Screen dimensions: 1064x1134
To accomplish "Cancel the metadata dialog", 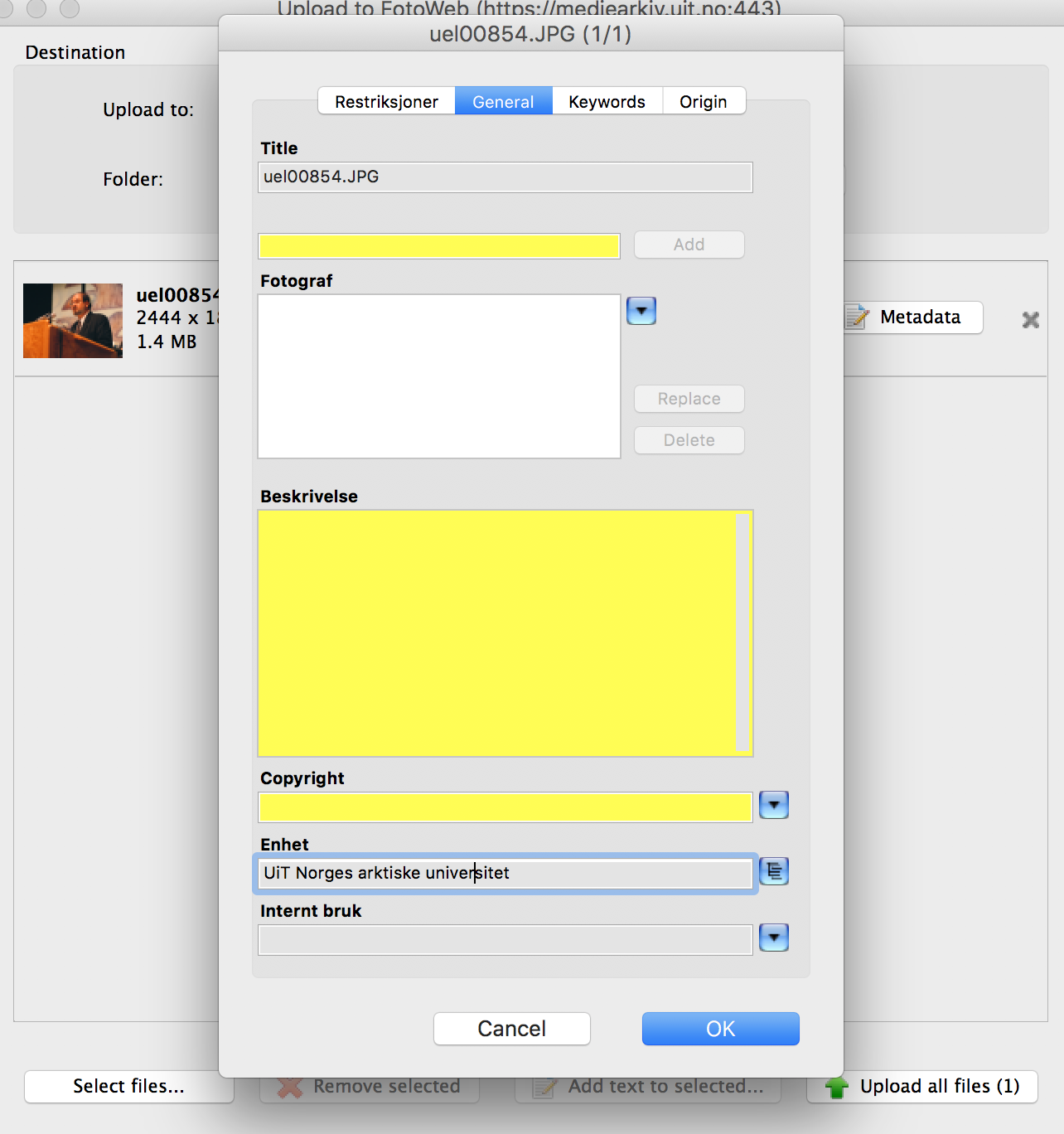I will (x=511, y=1029).
